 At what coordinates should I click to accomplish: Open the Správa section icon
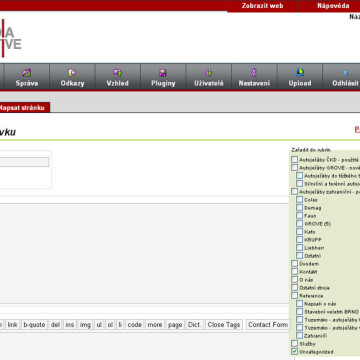click(x=27, y=73)
